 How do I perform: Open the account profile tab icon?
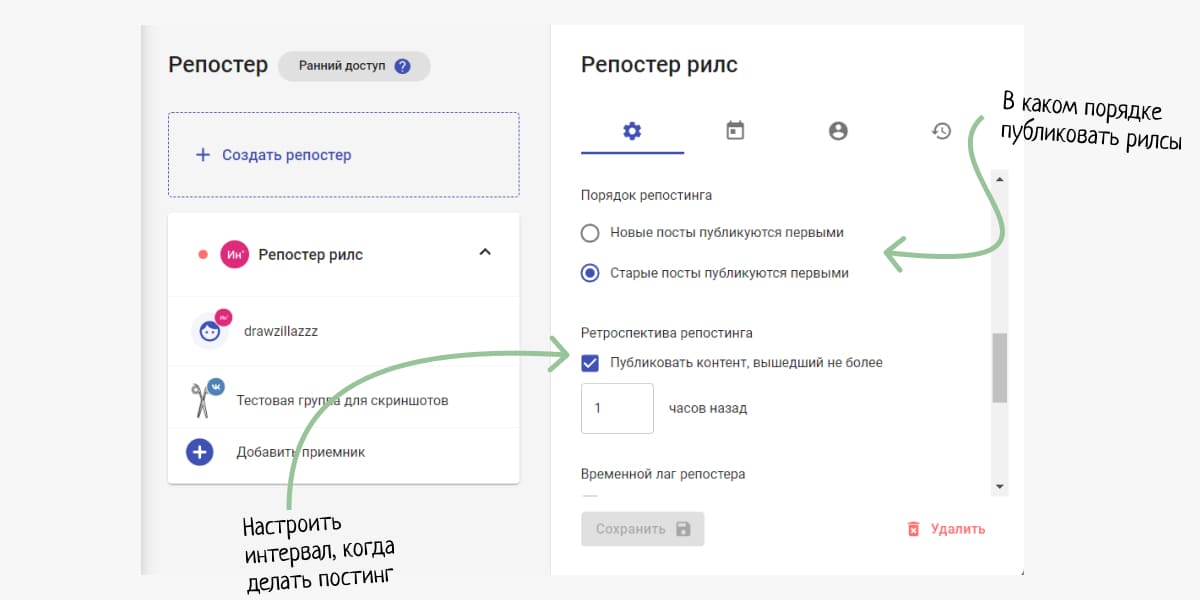point(838,131)
